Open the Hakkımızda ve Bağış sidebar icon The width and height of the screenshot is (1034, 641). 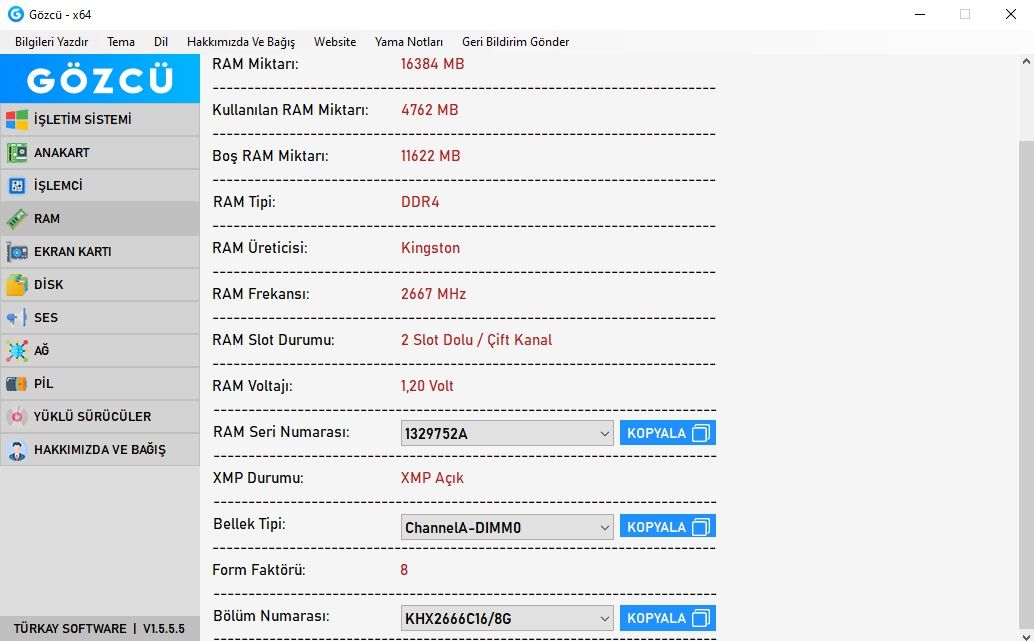[17, 450]
